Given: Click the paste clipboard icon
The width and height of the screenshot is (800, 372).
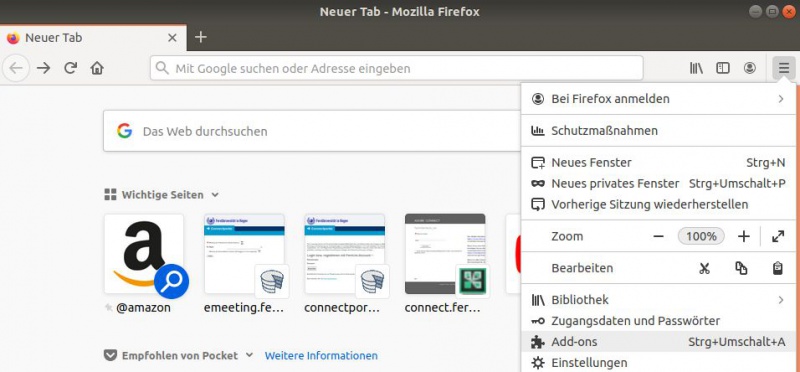Looking at the screenshot, I should click(778, 268).
